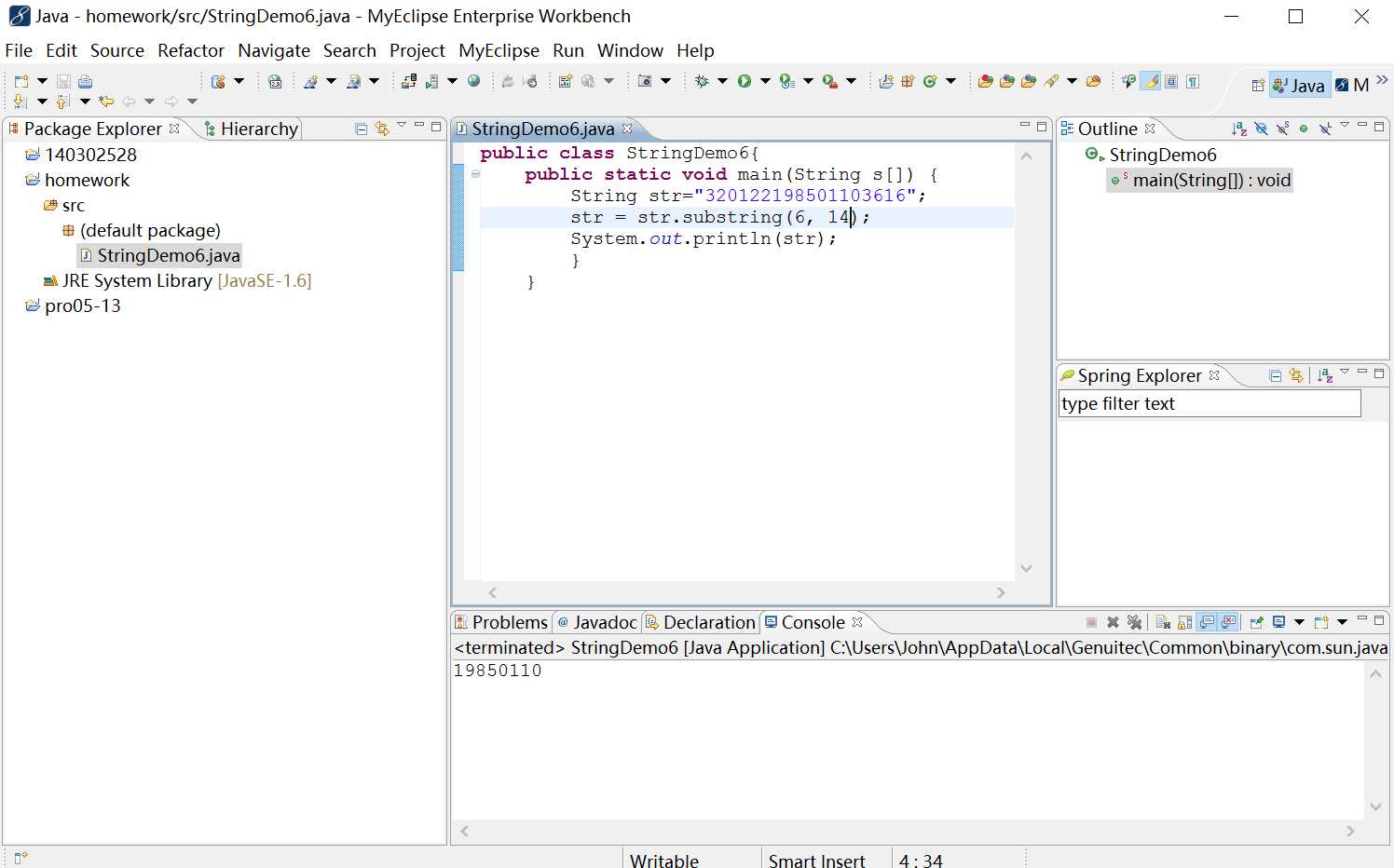Image resolution: width=1394 pixels, height=868 pixels.
Task: Select main(String[]) in Outline
Action: point(1200,180)
